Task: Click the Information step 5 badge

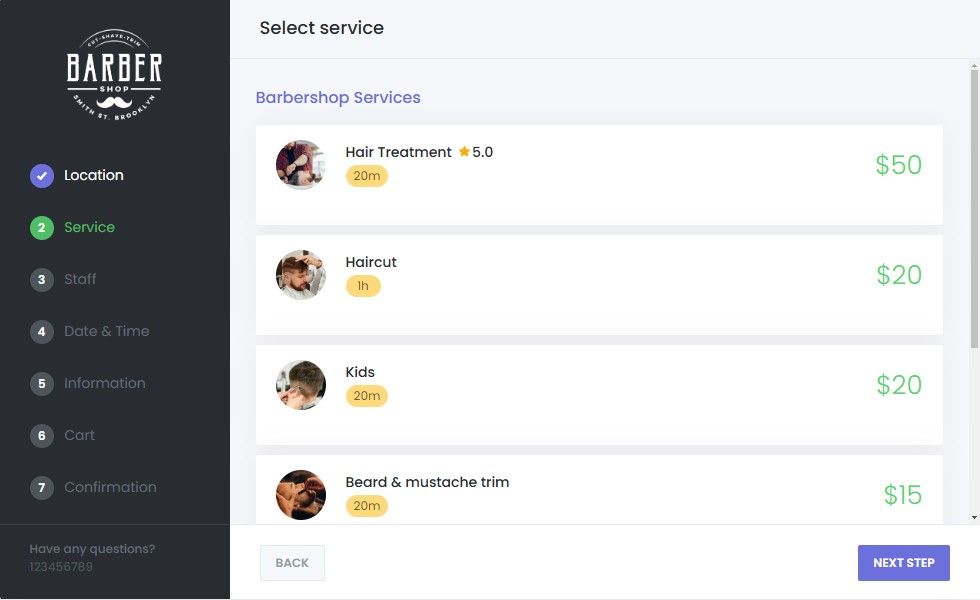Action: pos(42,384)
